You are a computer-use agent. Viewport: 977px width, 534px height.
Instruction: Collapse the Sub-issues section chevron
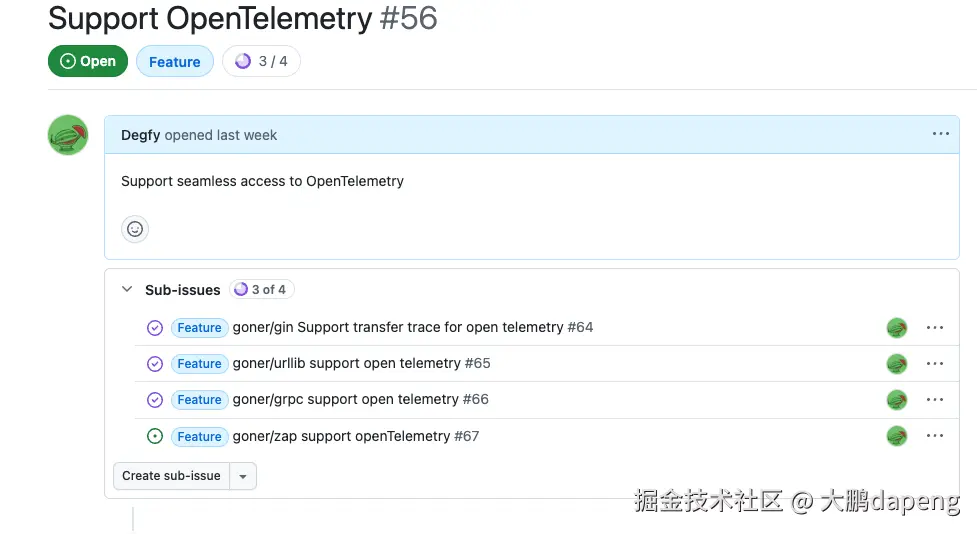pos(127,290)
